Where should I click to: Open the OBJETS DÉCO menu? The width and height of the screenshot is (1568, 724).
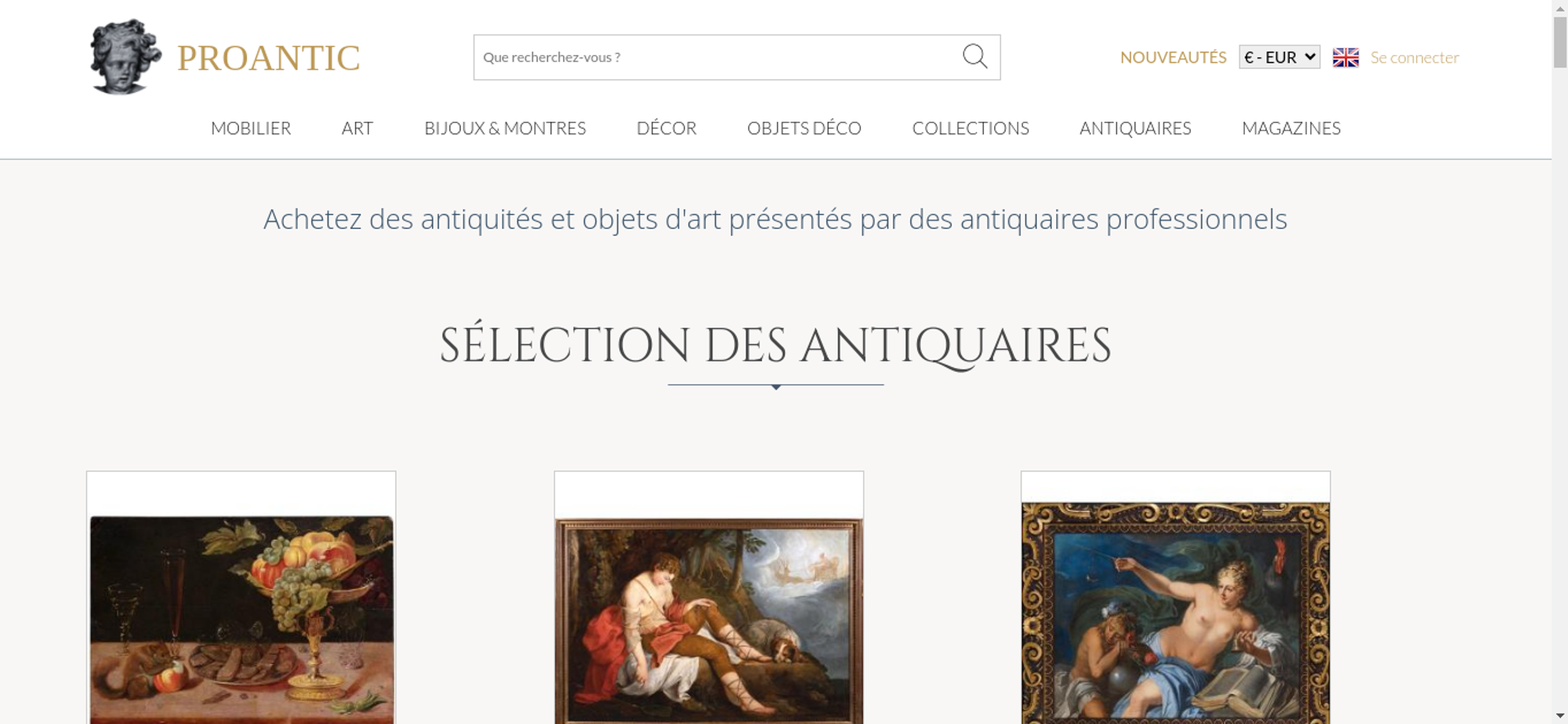804,128
